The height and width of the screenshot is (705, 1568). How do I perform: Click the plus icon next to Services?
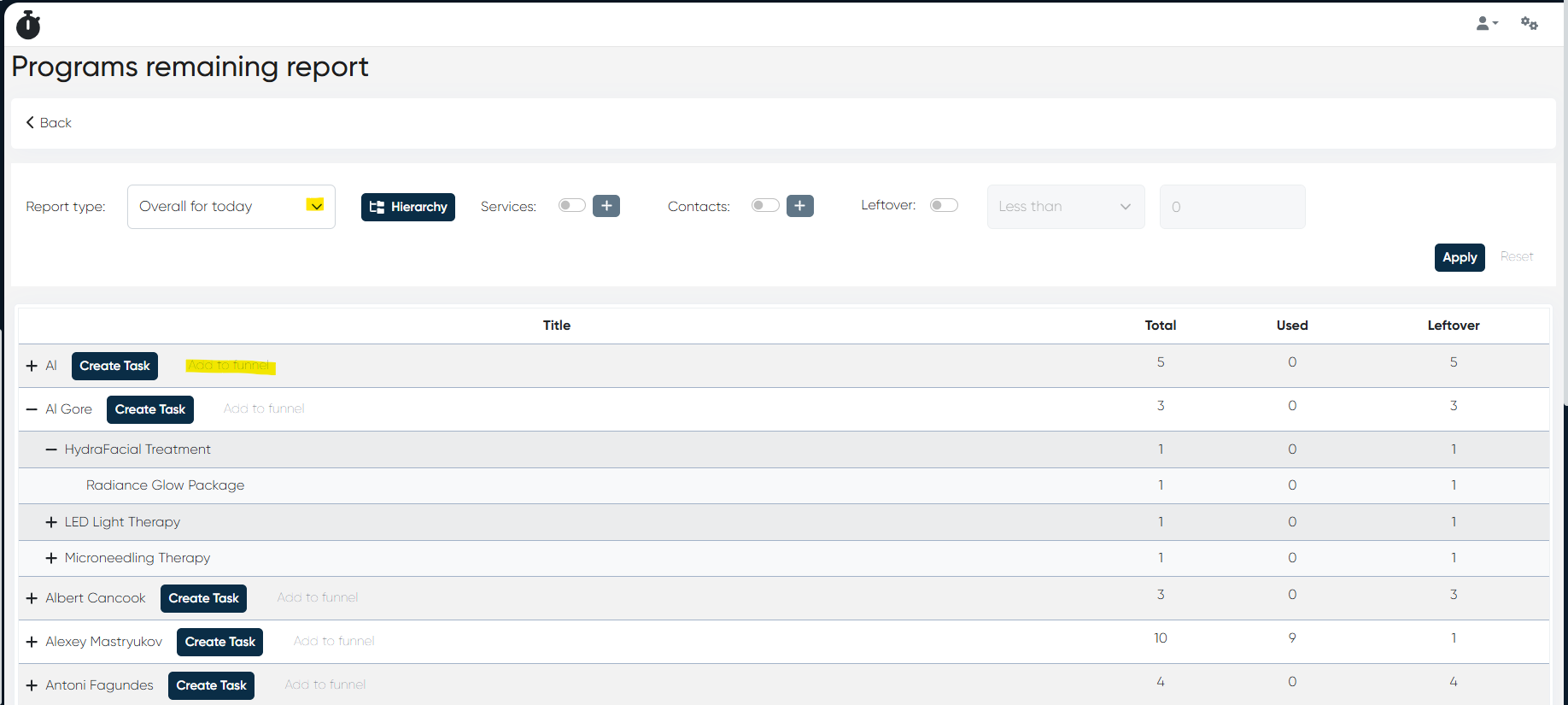click(606, 206)
